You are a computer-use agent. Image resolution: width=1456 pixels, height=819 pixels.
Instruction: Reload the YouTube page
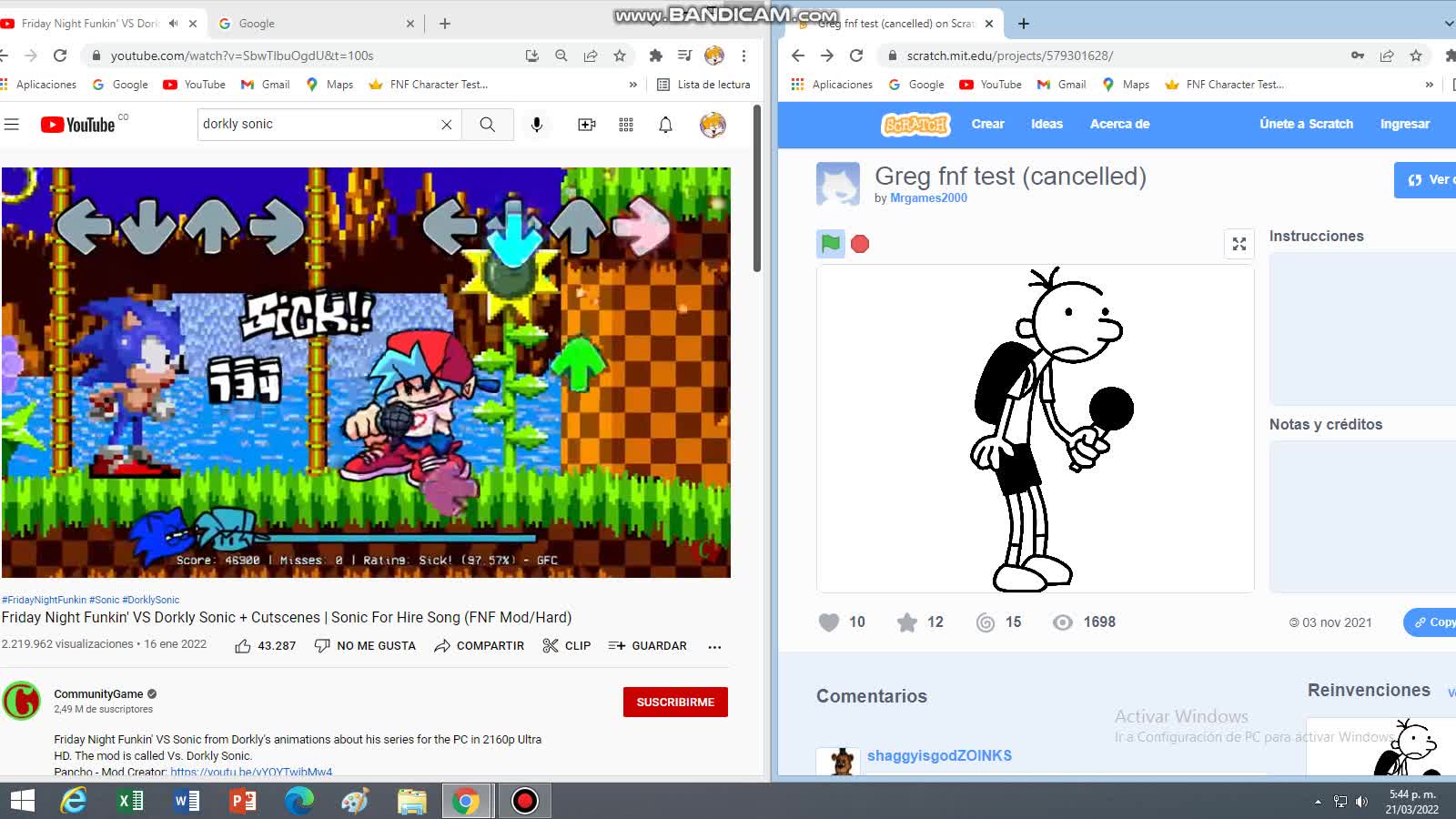tap(60, 56)
